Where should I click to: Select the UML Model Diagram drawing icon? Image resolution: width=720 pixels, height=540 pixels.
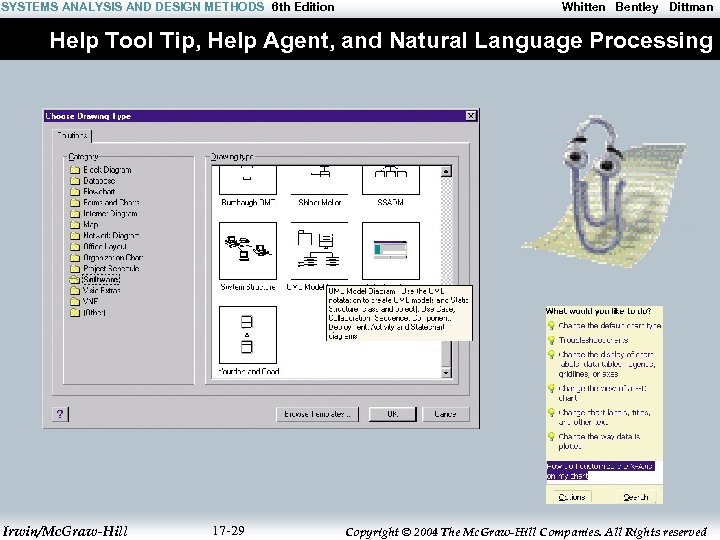click(x=320, y=251)
